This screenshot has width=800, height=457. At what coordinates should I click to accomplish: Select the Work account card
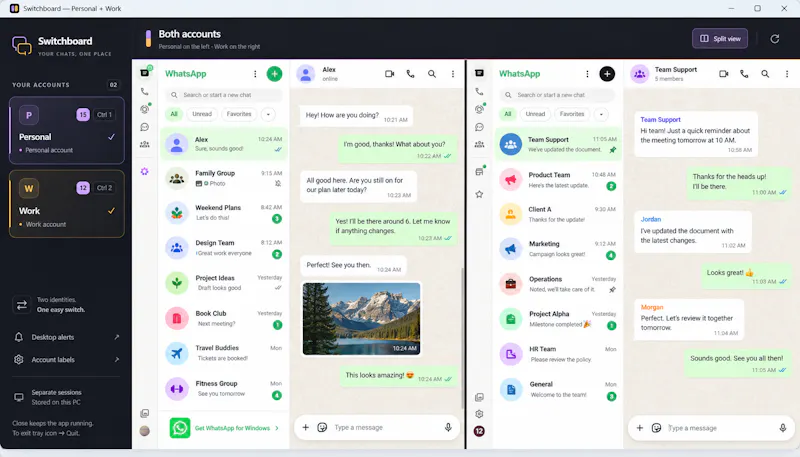(67, 204)
